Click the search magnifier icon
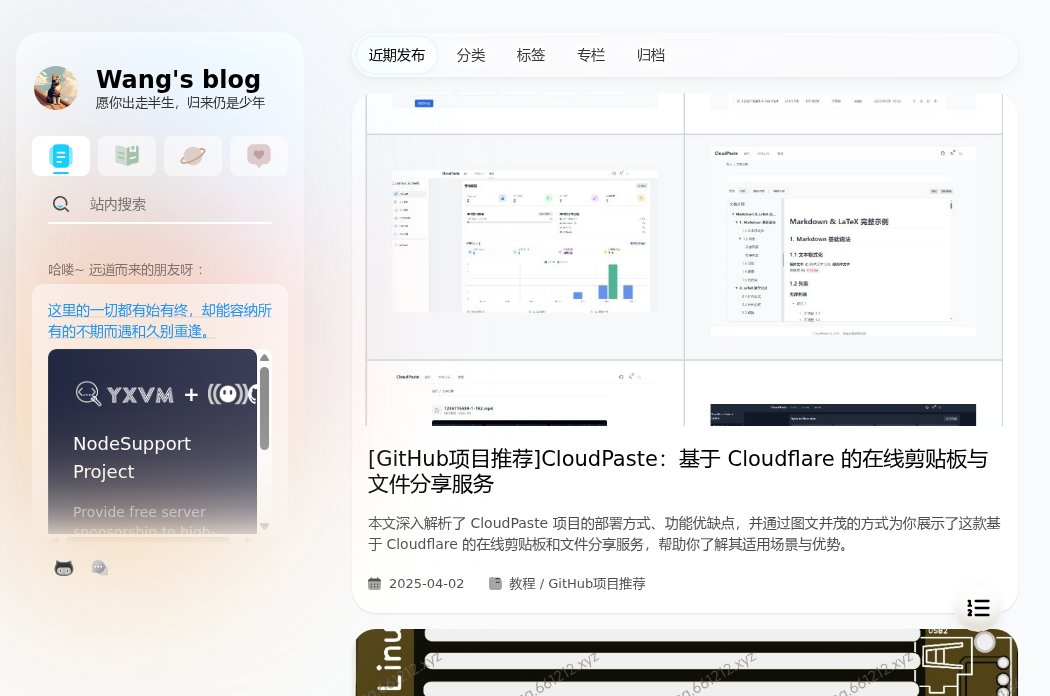This screenshot has height=696, width=1050. point(61,204)
